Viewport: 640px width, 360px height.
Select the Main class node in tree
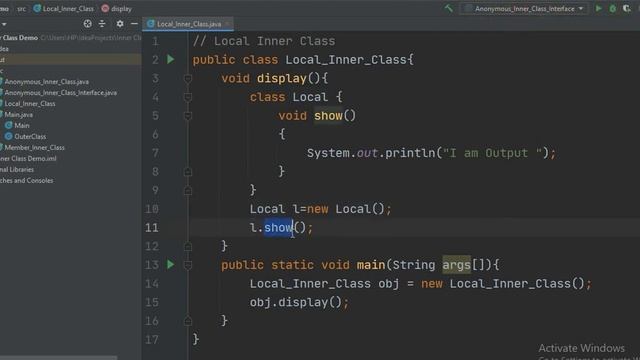[x=22, y=126]
